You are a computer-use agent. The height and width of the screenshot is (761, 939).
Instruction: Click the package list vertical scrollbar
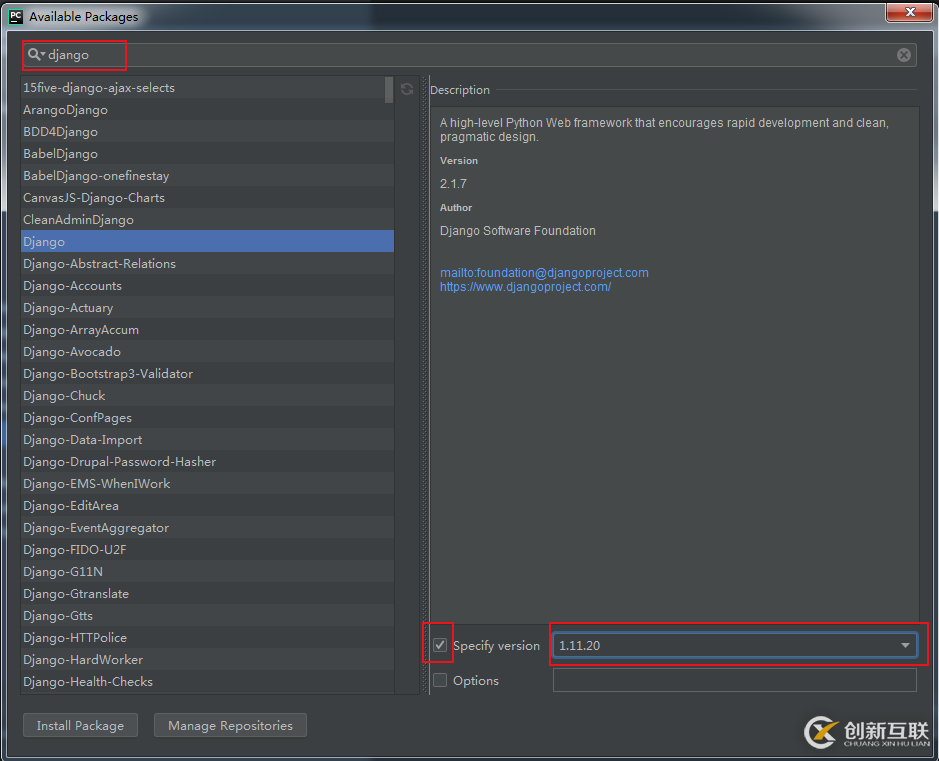tap(389, 90)
